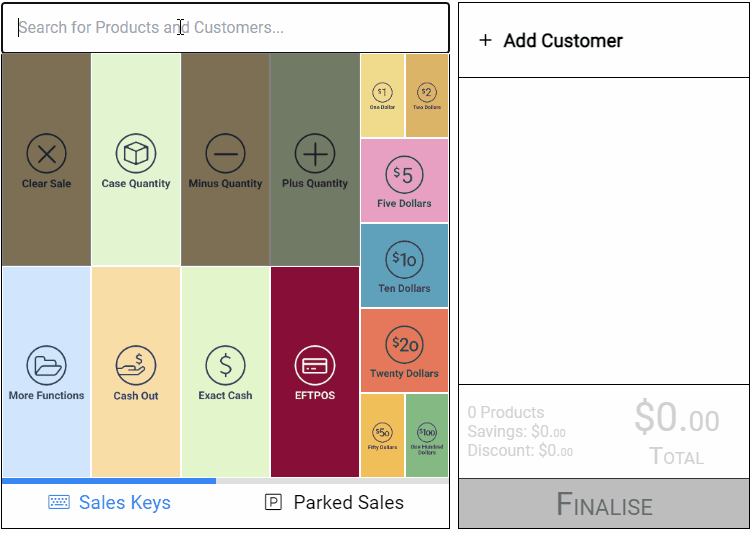Tap the Minus Quantity icon
The height and width of the screenshot is (533, 753).
(x=225, y=154)
